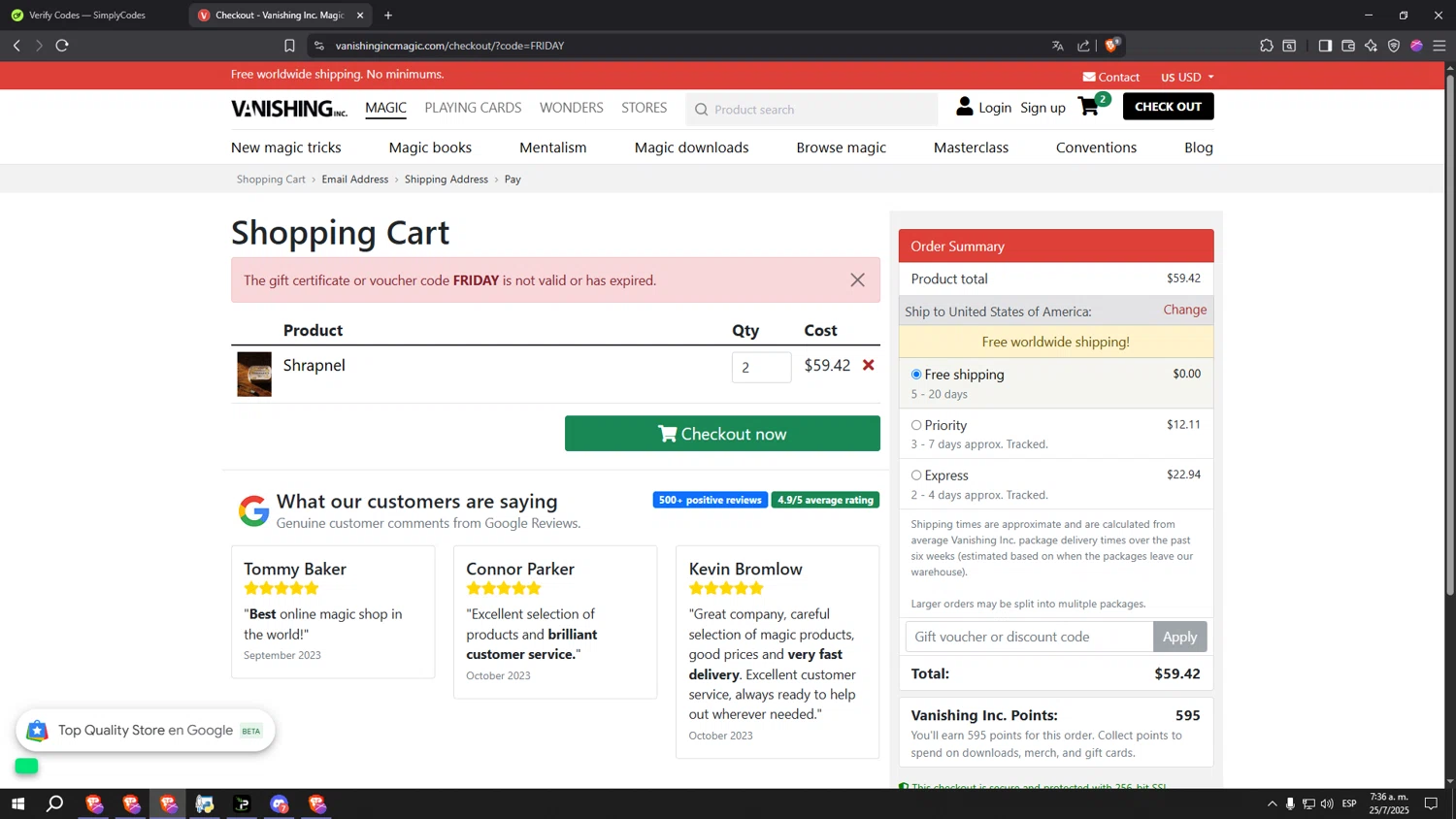Click the translate page icon
The height and width of the screenshot is (819, 1456).
(1058, 46)
